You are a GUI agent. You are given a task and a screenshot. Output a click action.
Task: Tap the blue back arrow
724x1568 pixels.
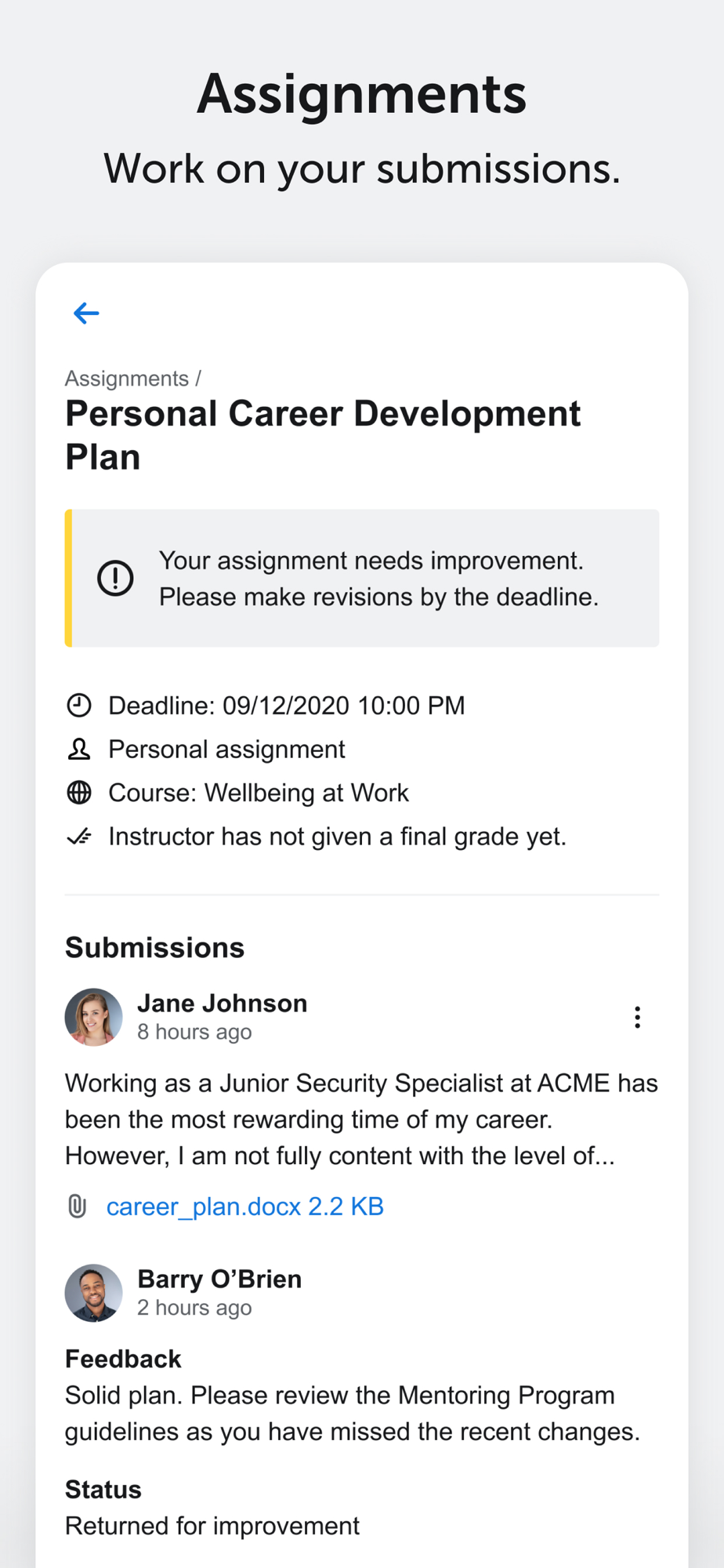(x=86, y=313)
